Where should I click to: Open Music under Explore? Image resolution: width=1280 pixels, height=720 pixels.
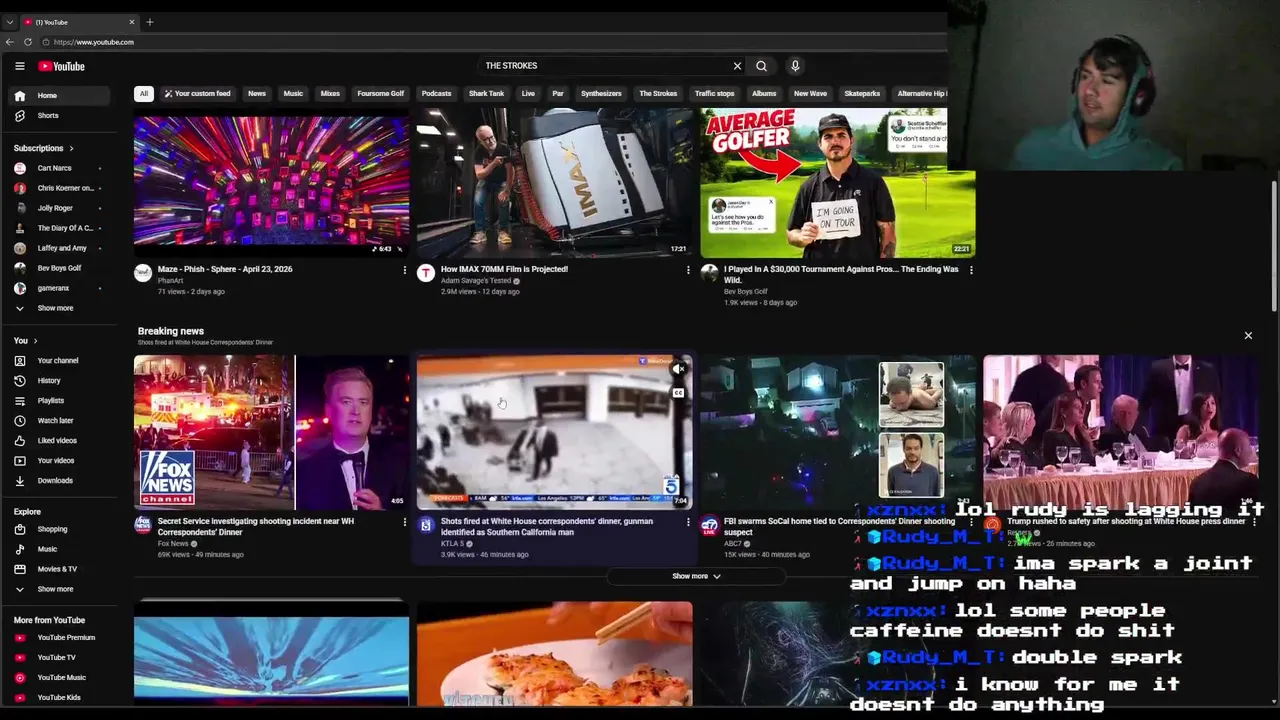[61, 549]
